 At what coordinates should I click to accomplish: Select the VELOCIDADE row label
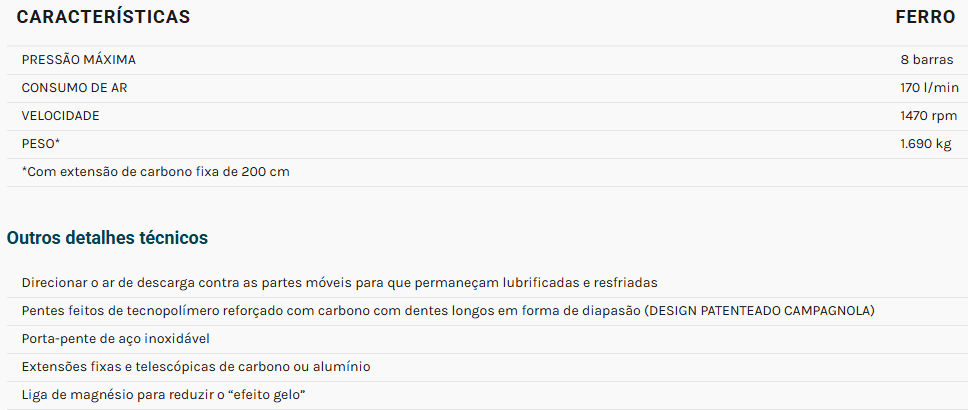click(60, 115)
